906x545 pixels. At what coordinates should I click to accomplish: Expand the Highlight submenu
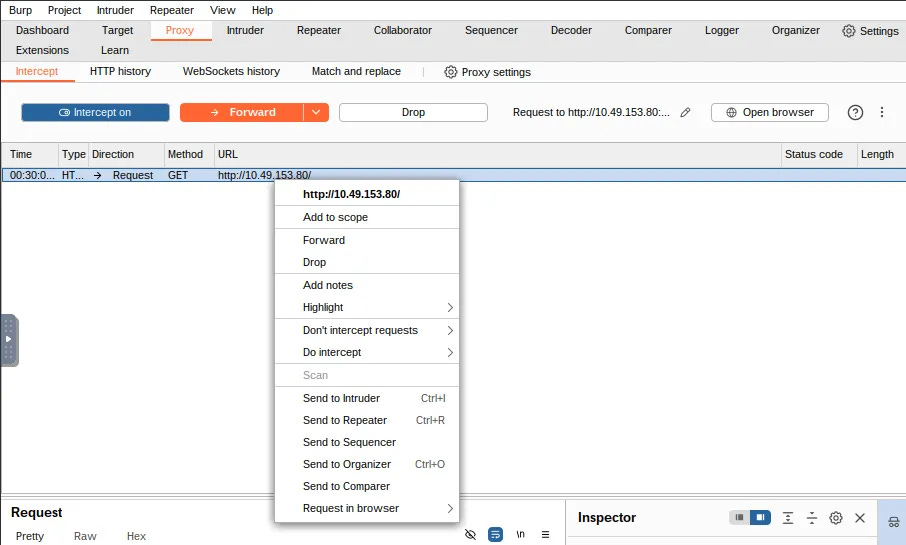pos(367,307)
